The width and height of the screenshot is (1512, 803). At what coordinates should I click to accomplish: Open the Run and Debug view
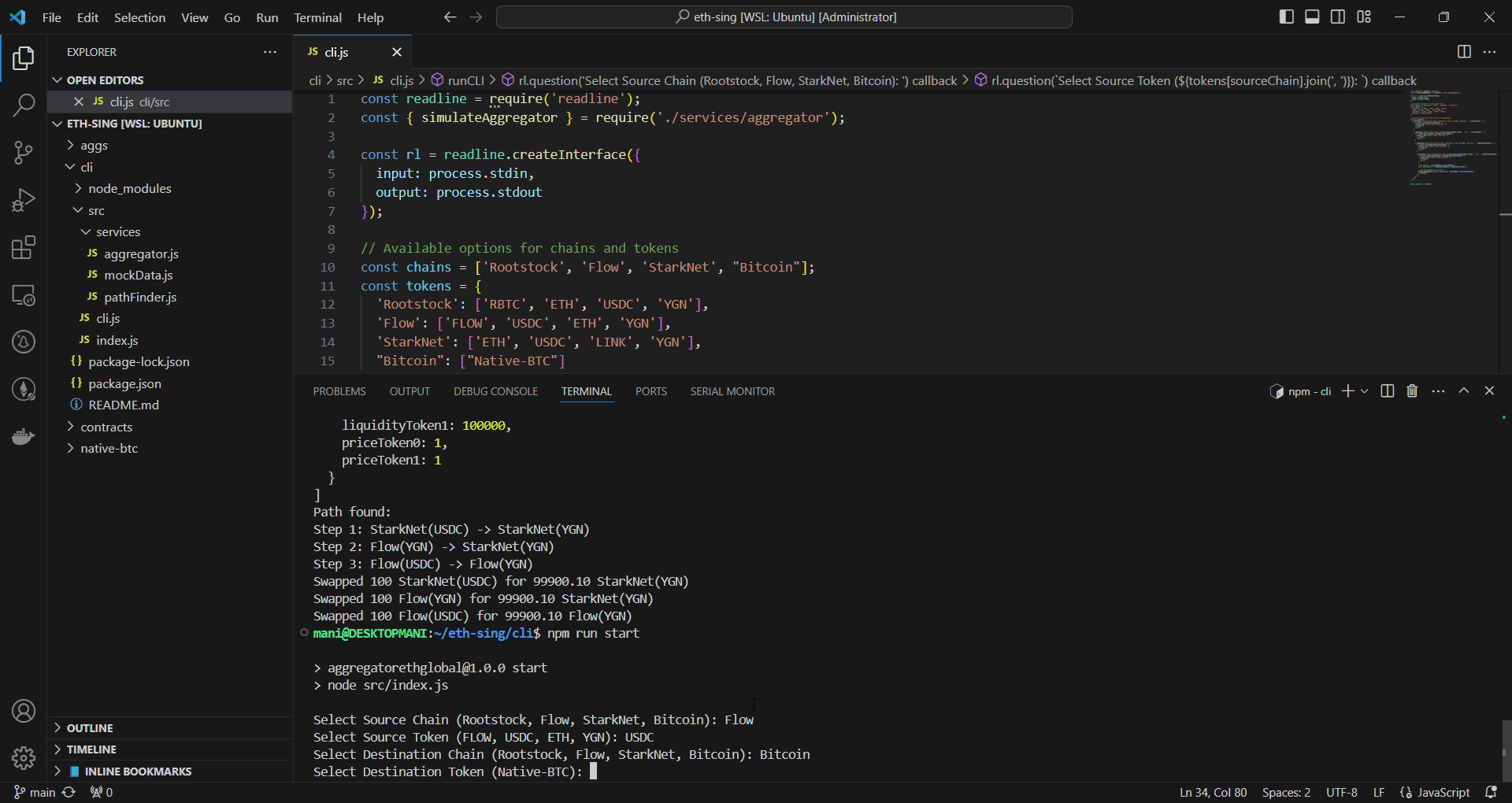pos(24,200)
